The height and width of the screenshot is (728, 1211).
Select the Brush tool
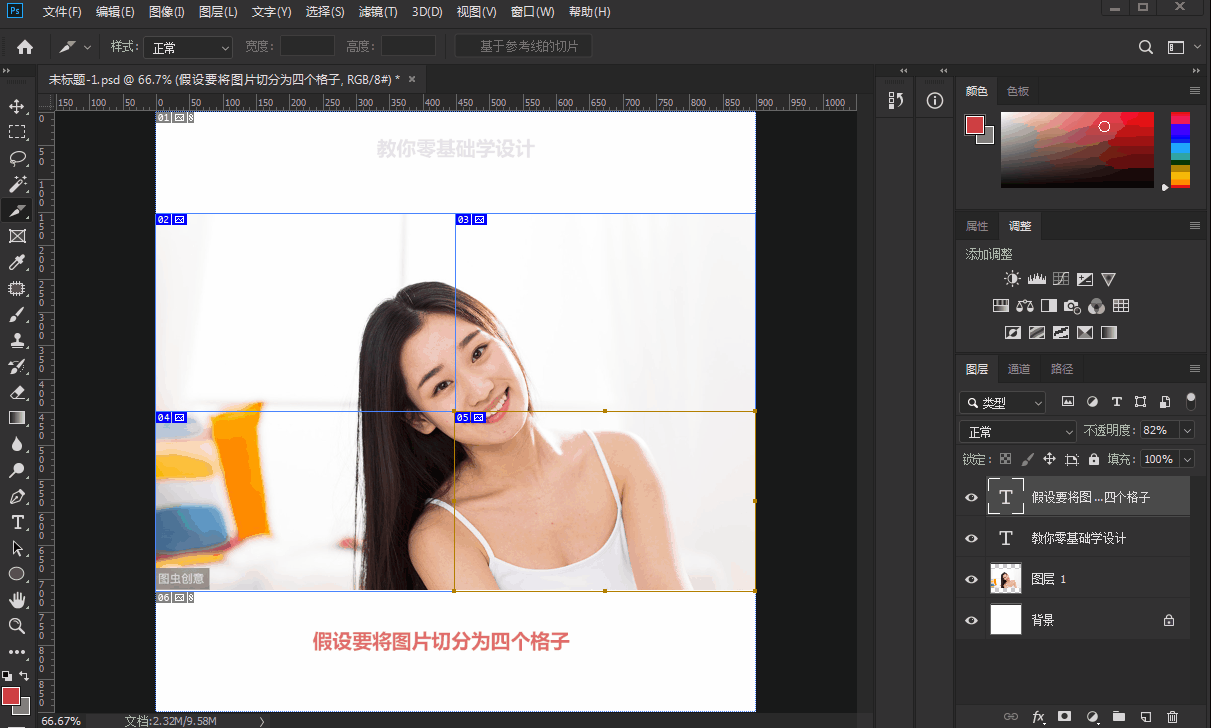tap(17, 314)
